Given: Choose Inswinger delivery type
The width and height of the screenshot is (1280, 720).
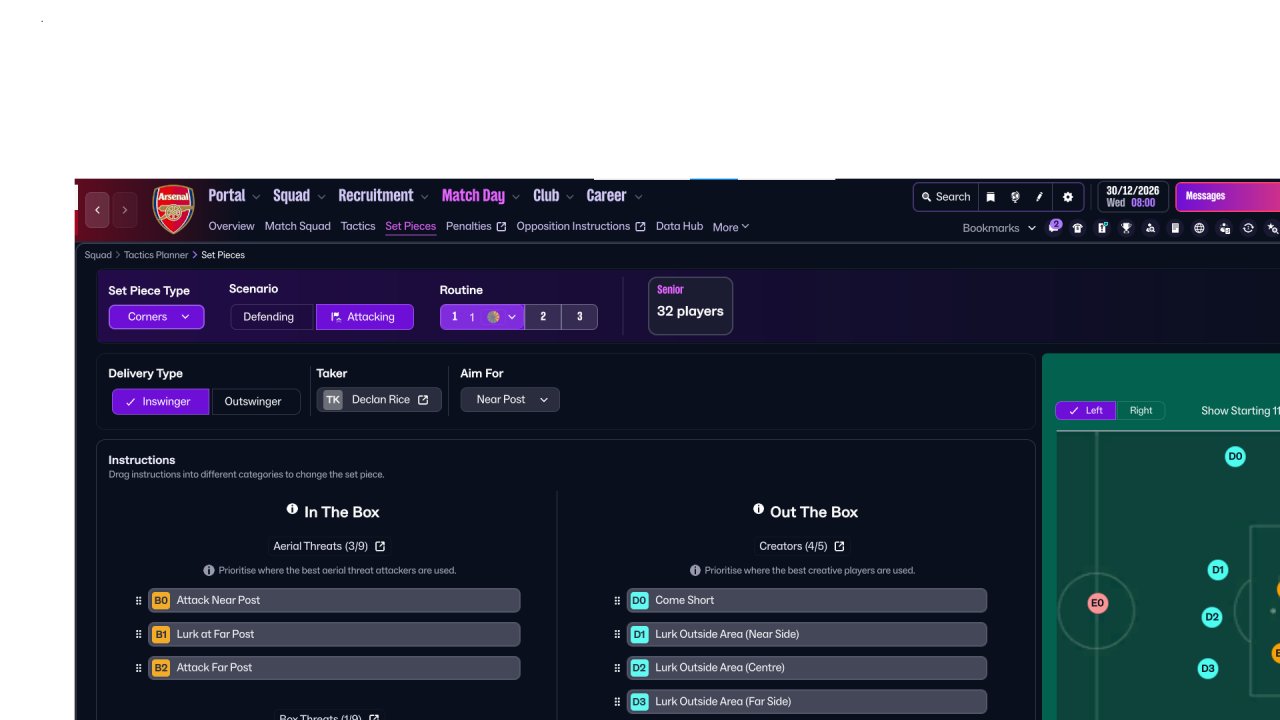Looking at the screenshot, I should (x=161, y=401).
